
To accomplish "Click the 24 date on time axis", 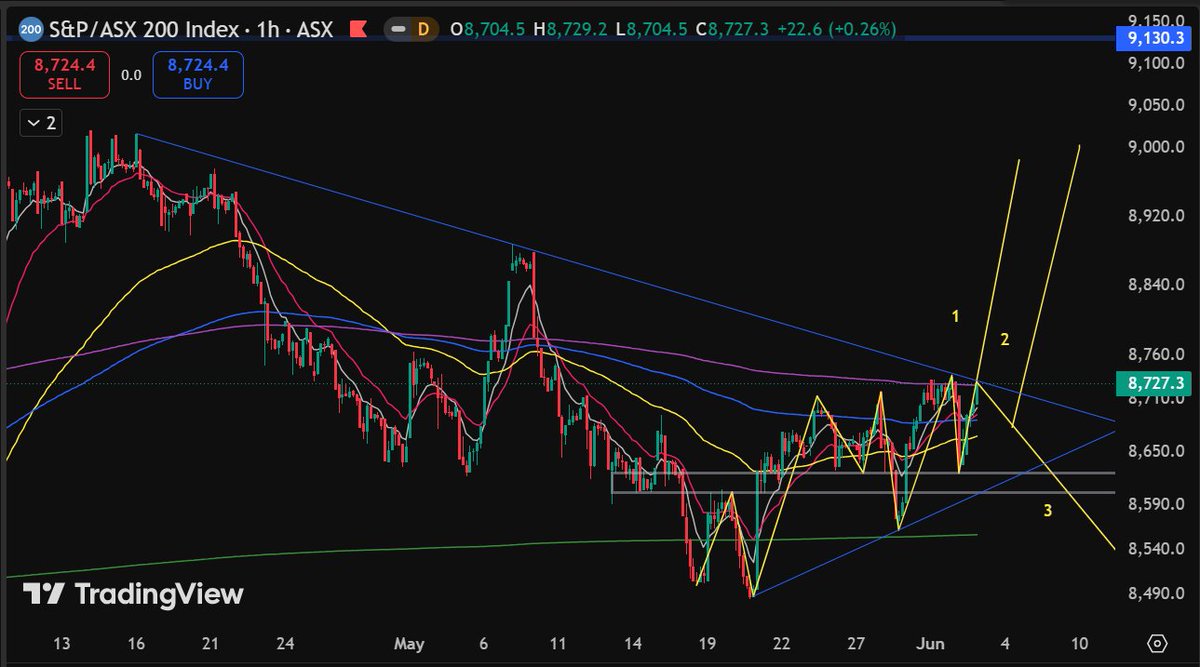I will [x=285, y=643].
